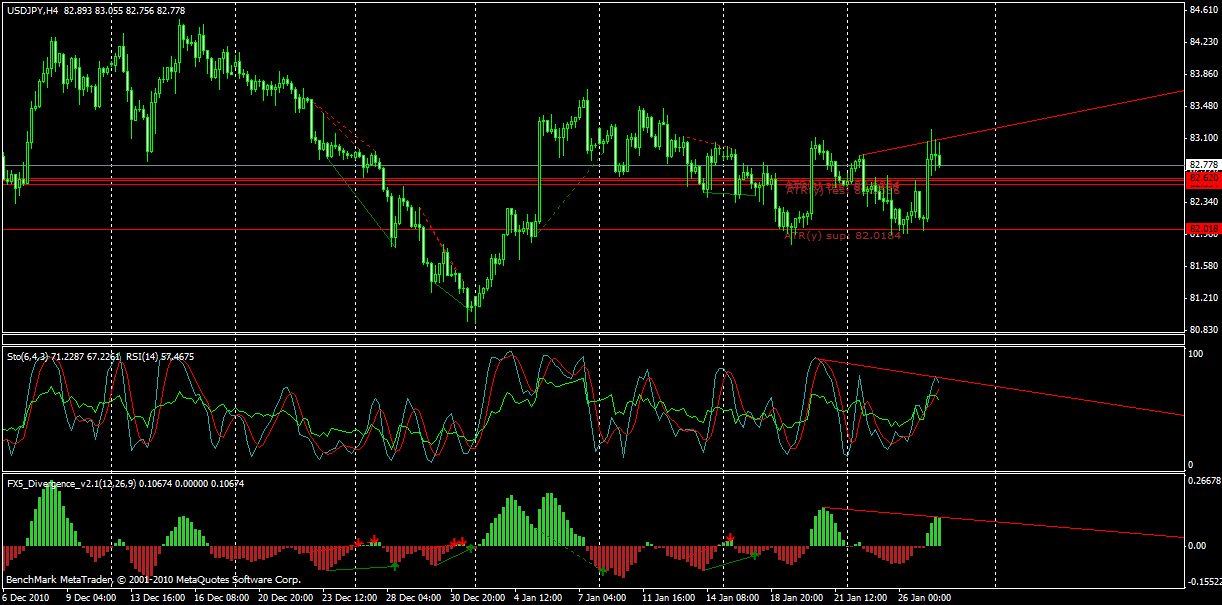Click the '9 Dec 04:00' time label

point(92,597)
